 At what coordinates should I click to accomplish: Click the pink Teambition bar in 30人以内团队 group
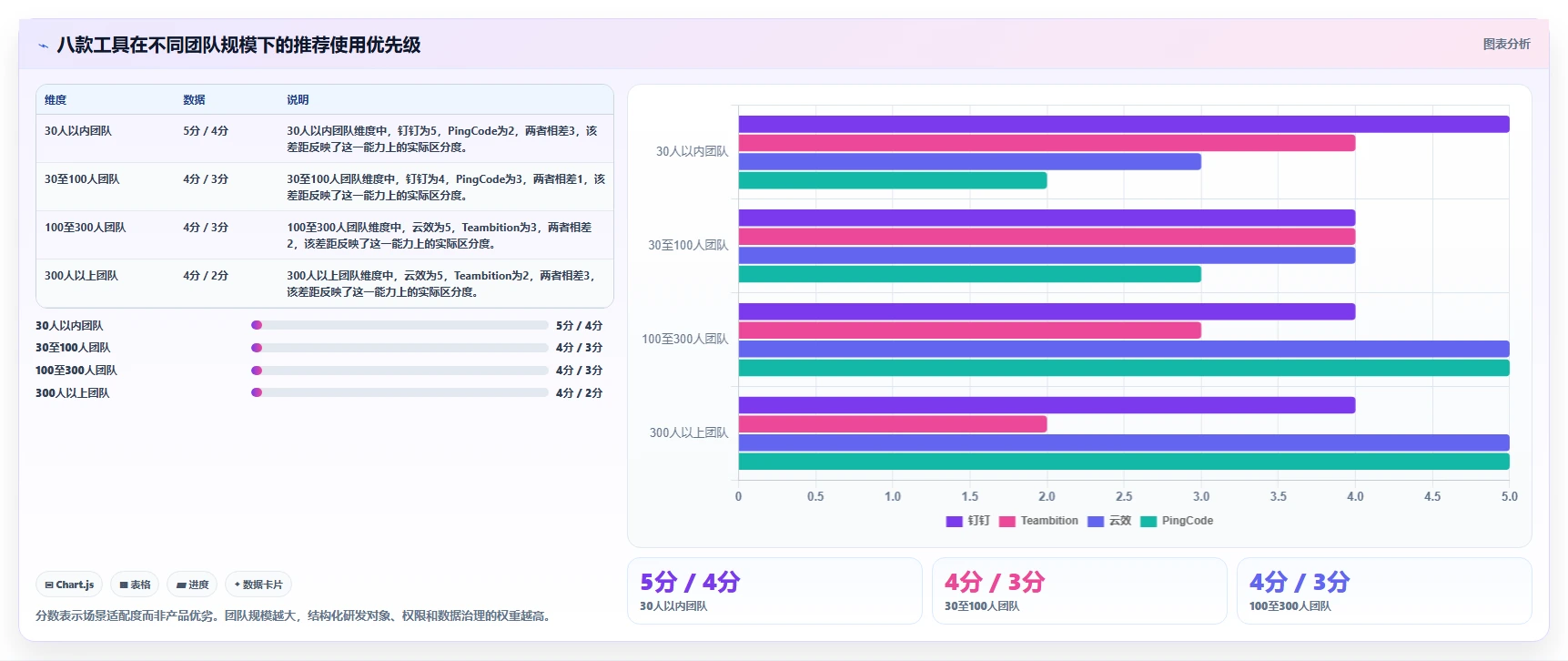coord(1047,143)
